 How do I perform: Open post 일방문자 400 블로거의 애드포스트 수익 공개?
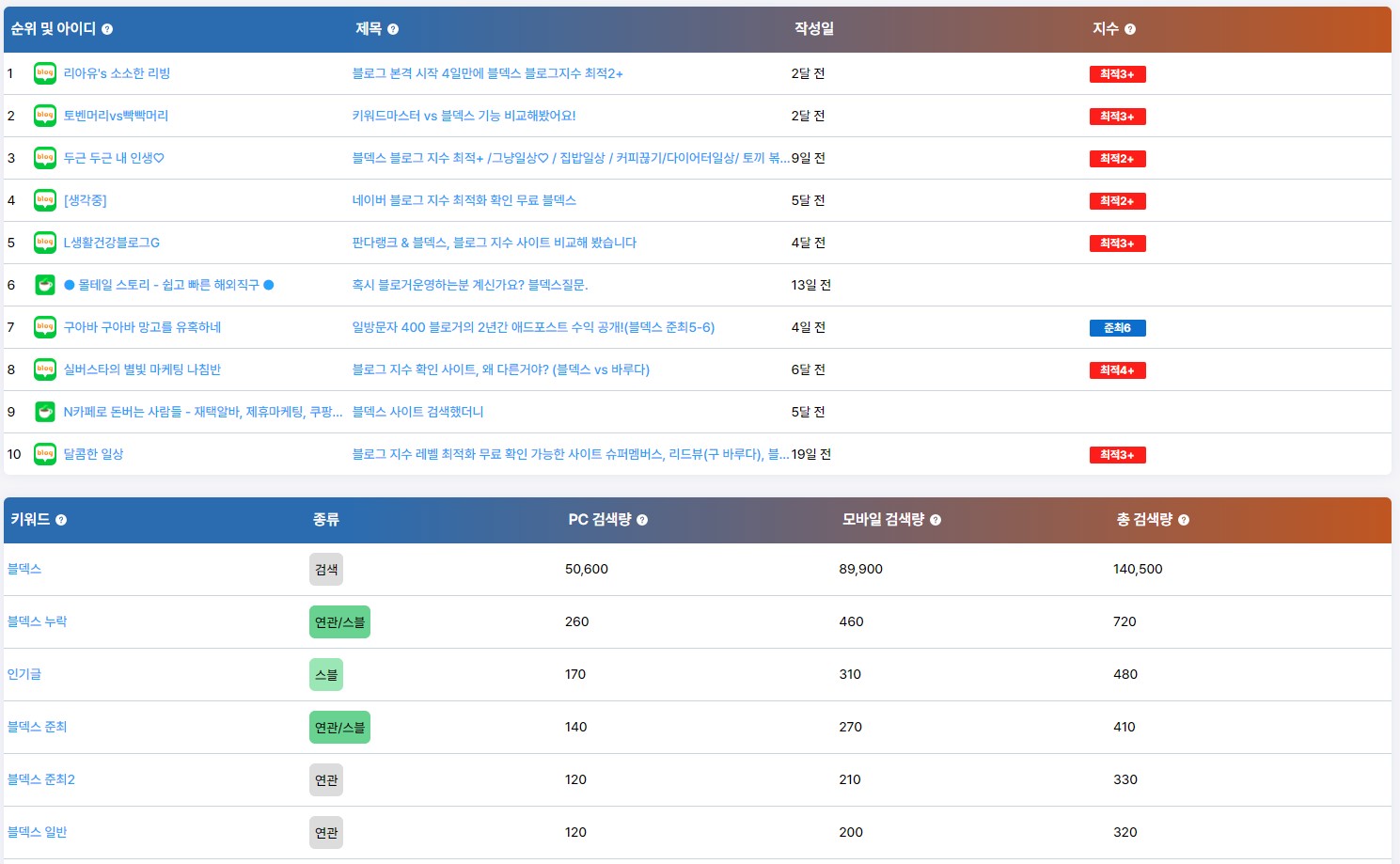coord(533,327)
